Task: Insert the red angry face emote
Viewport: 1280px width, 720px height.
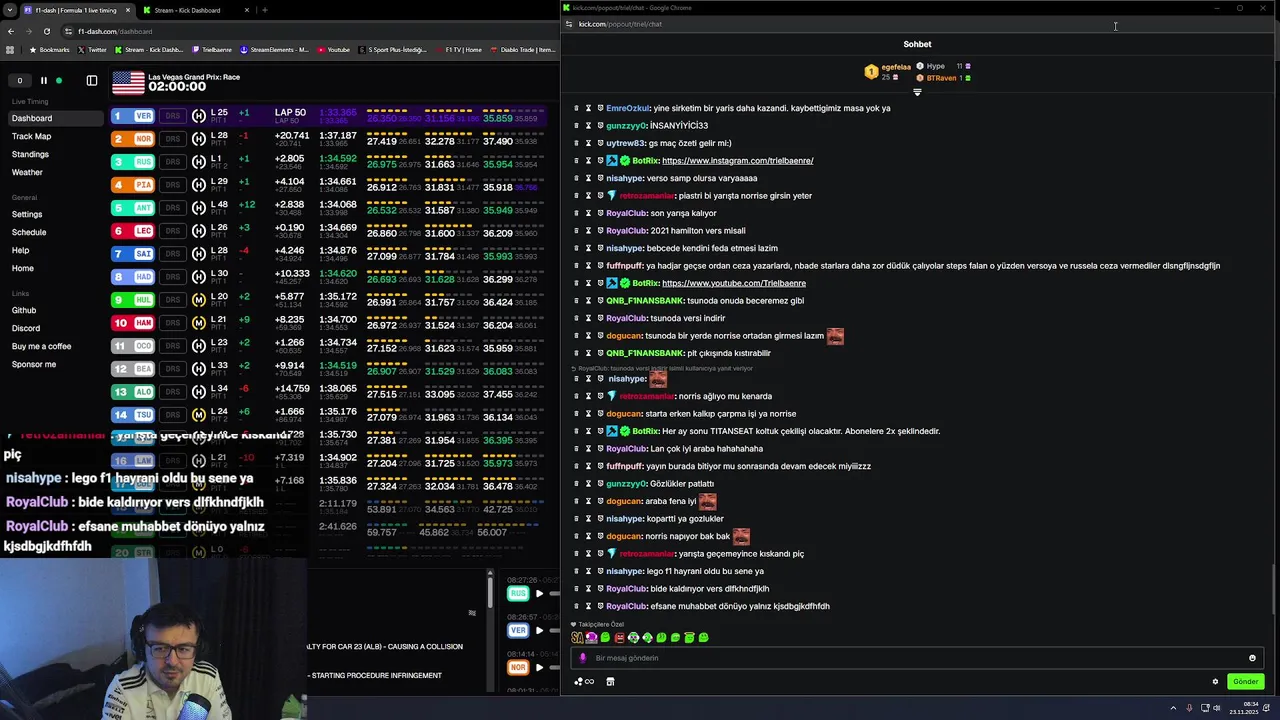Action: 619,638
